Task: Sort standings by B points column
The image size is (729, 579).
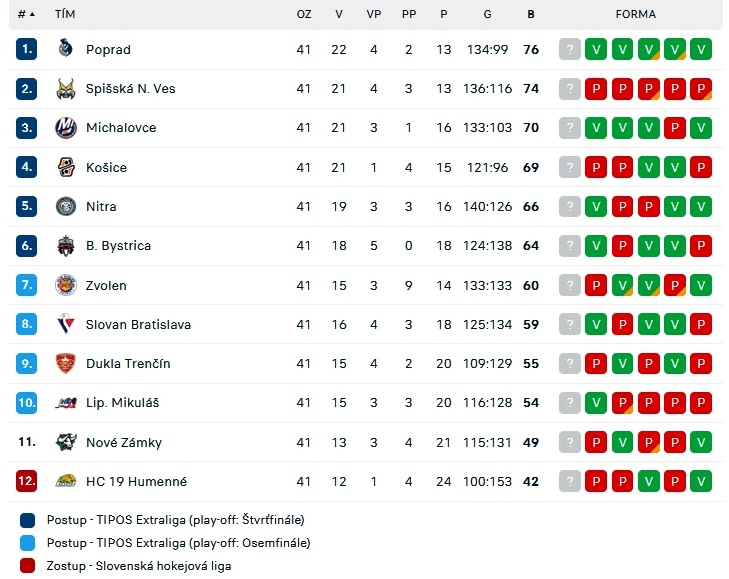Action: point(530,14)
